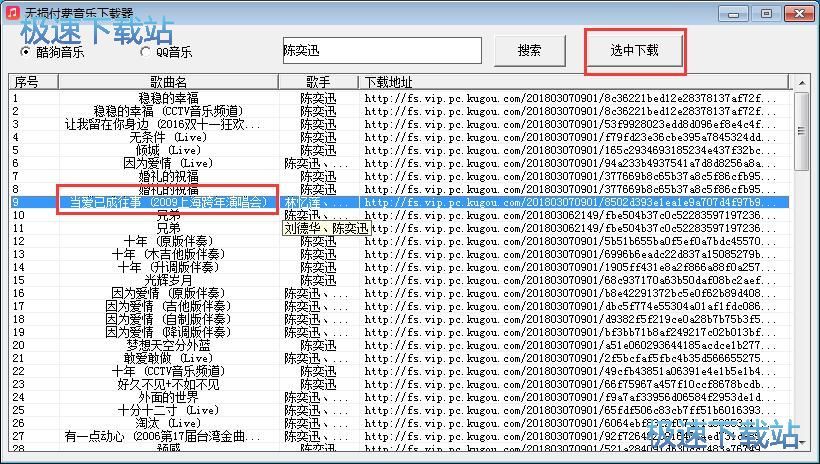Select song 因为爱情 (降调版伴奏)
The image size is (820, 464).
168,332
